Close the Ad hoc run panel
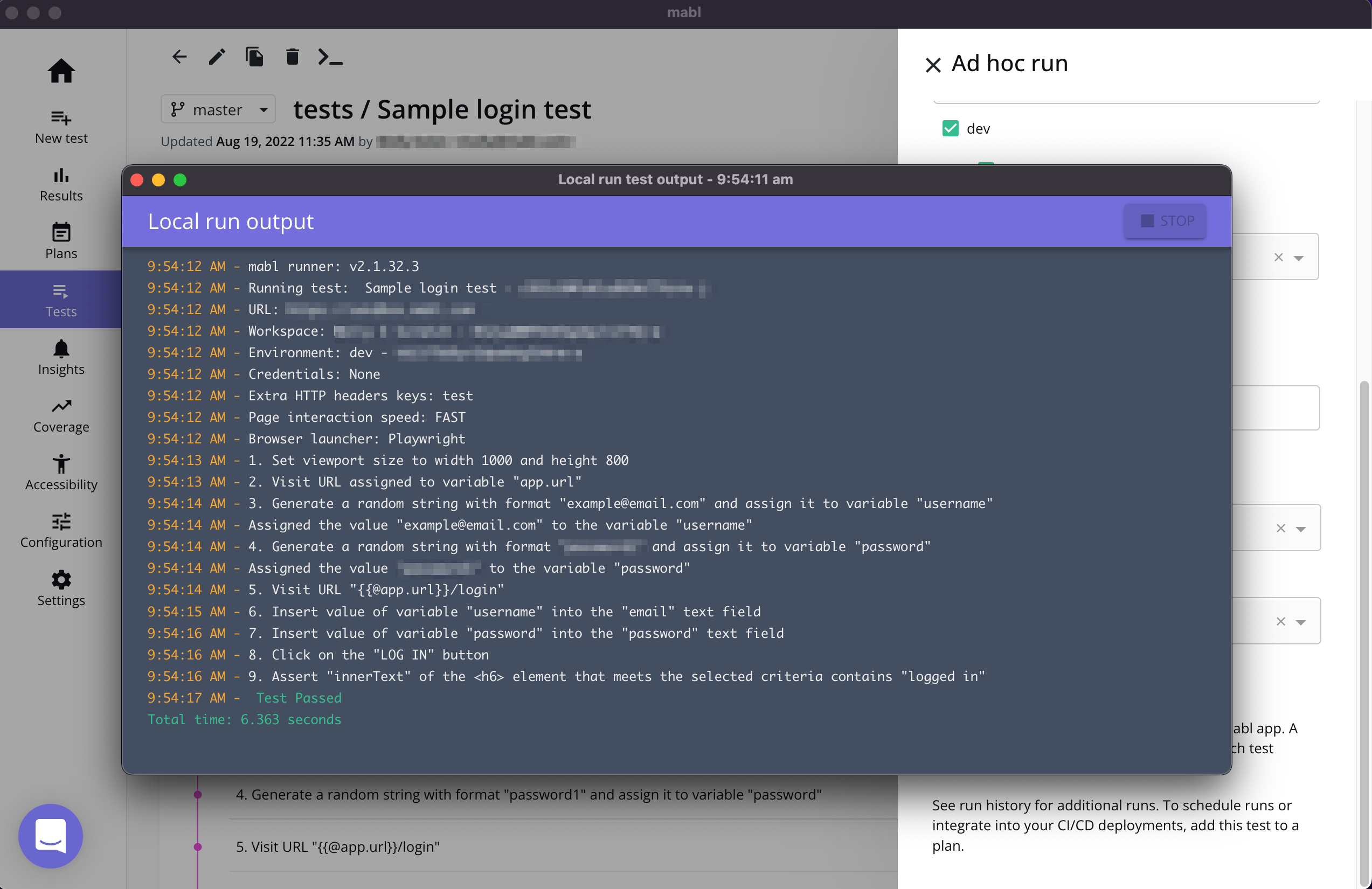 tap(933, 65)
